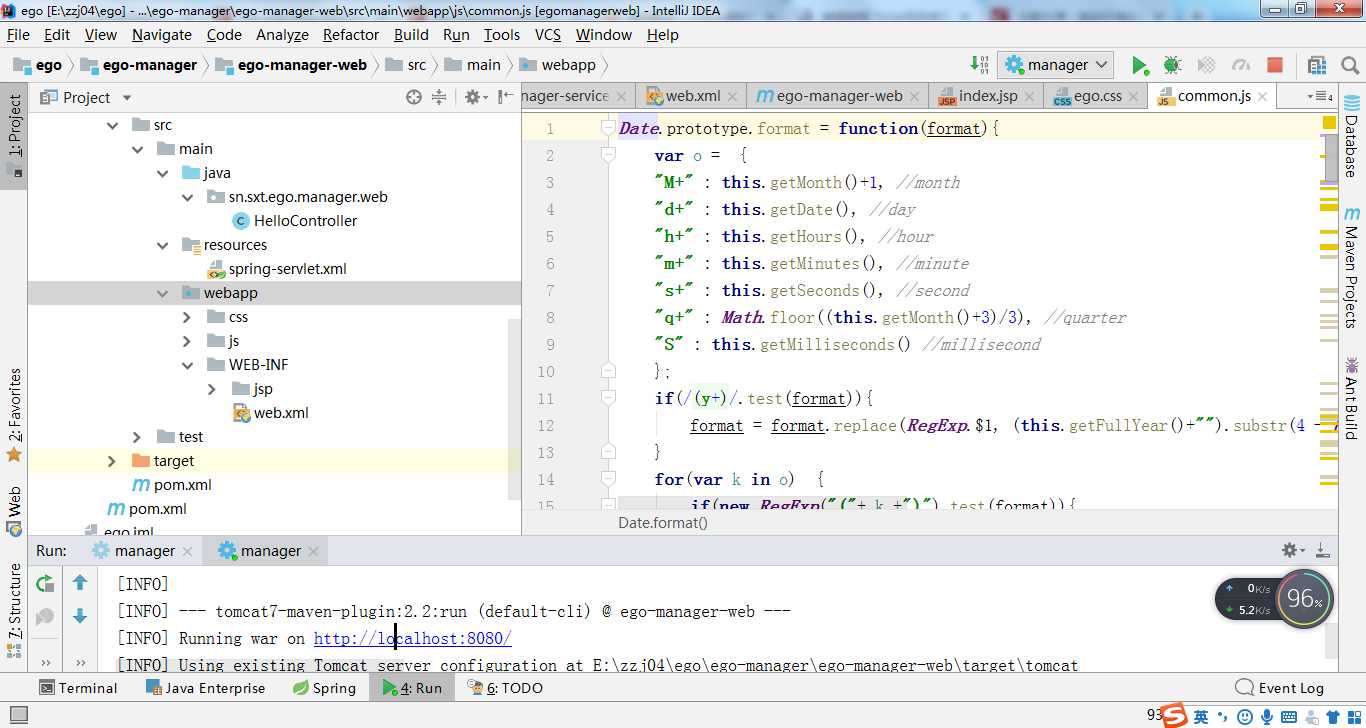Click microphone icon in IME toolbar

(x=1267, y=717)
